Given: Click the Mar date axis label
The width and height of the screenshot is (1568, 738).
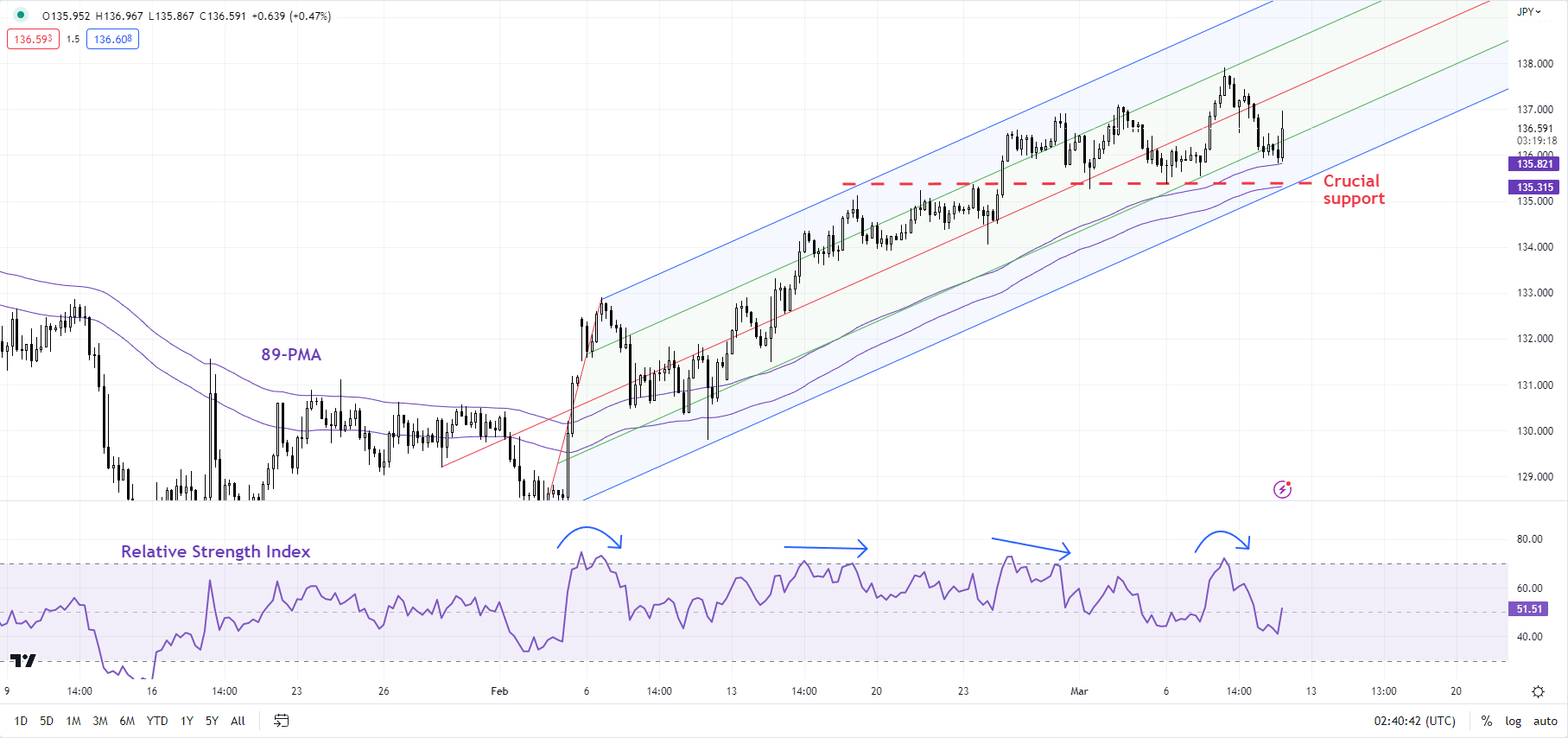Looking at the screenshot, I should [1079, 691].
